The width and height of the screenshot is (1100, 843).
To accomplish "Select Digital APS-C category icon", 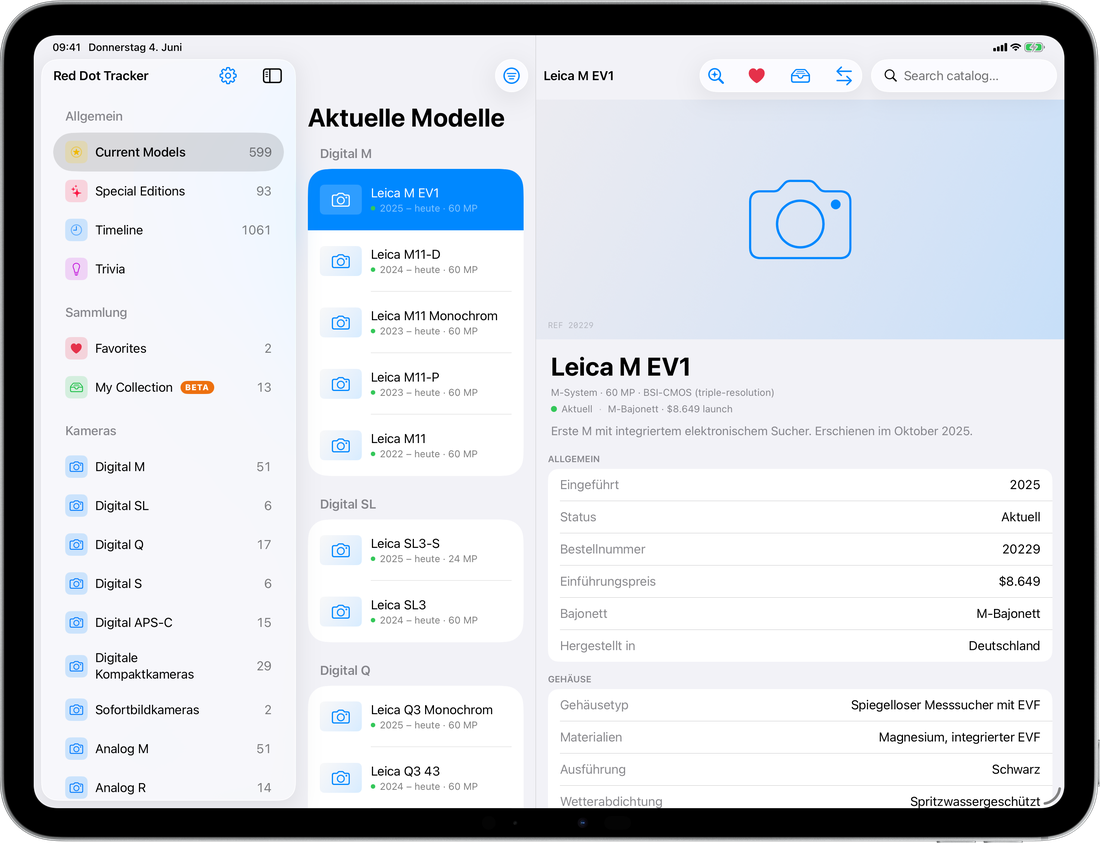I will 76,623.
